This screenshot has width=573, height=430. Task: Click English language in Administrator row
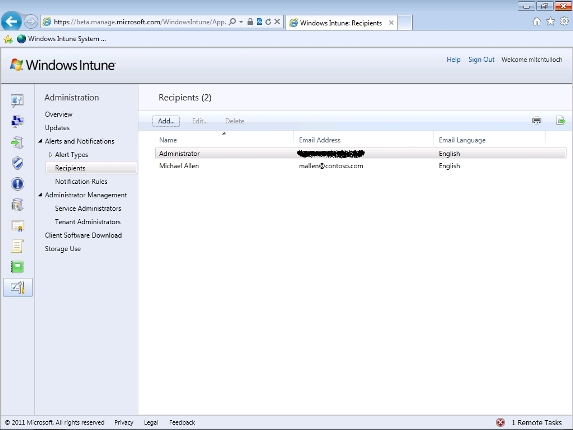[449, 154]
